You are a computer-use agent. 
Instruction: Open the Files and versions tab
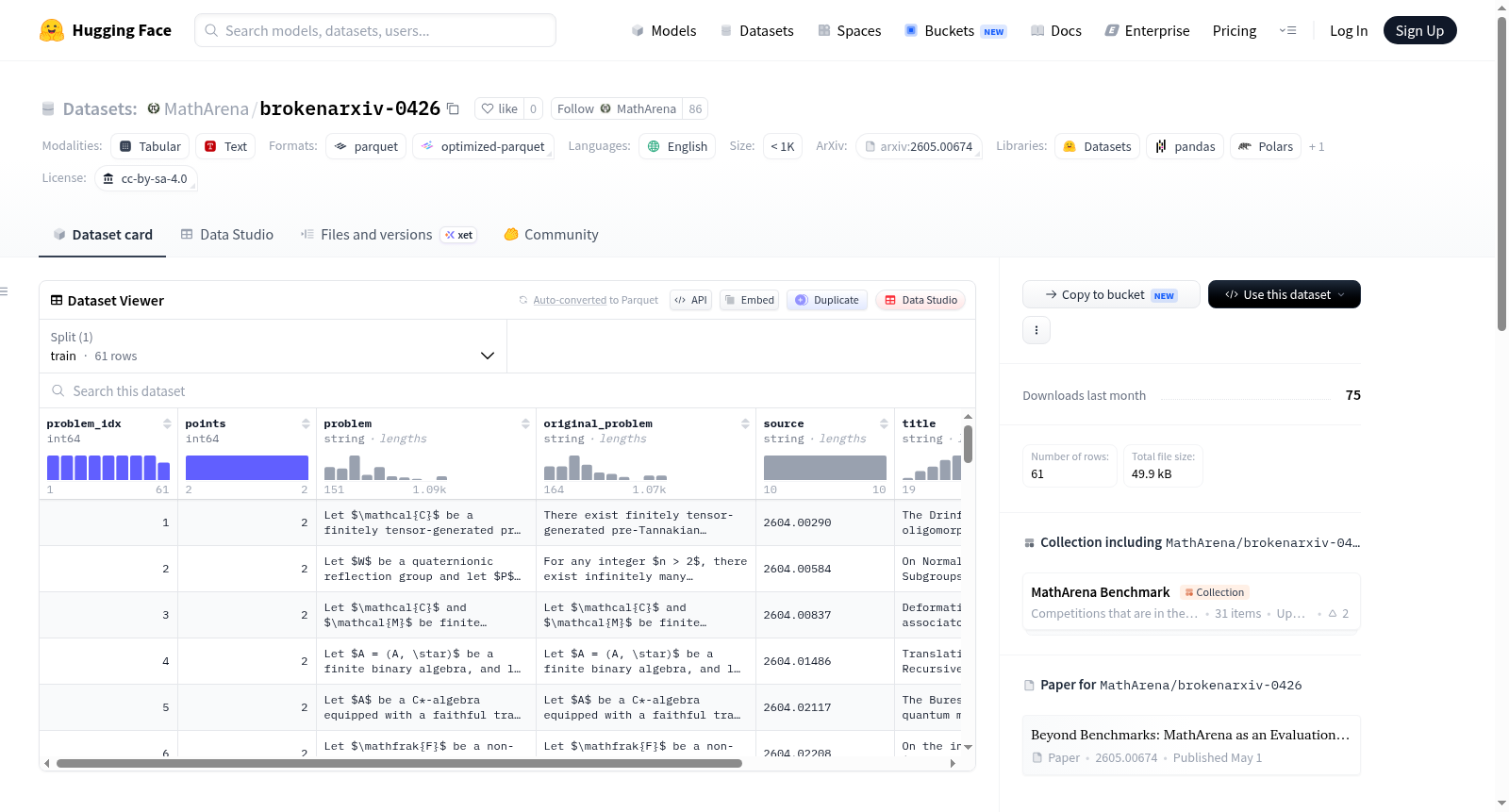click(389, 234)
